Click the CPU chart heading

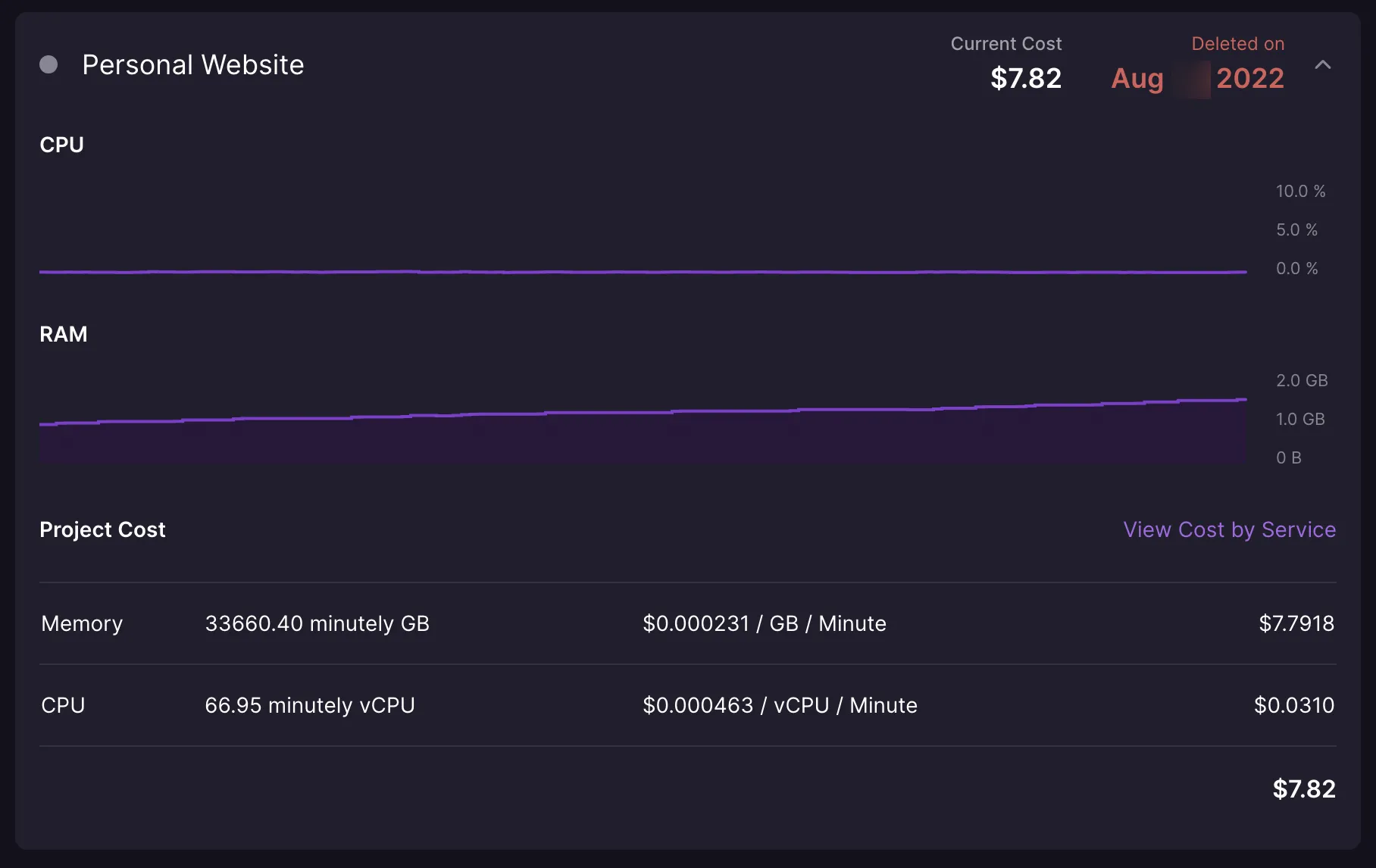61,145
